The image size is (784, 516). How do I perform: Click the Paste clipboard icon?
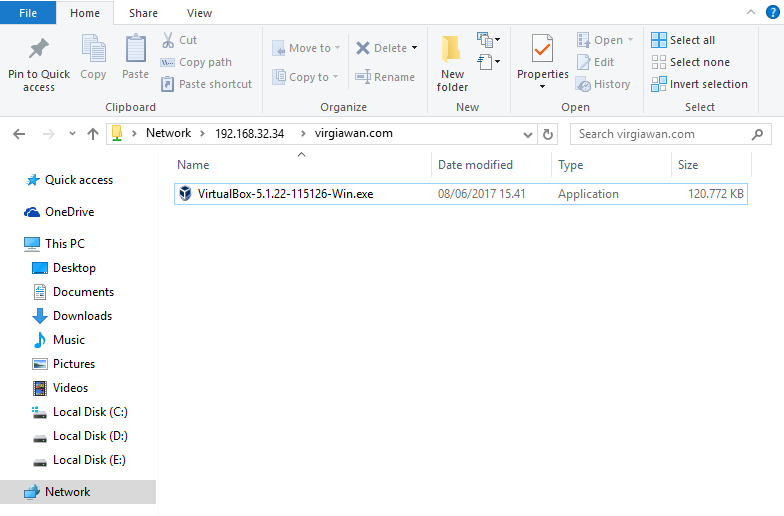(x=136, y=48)
